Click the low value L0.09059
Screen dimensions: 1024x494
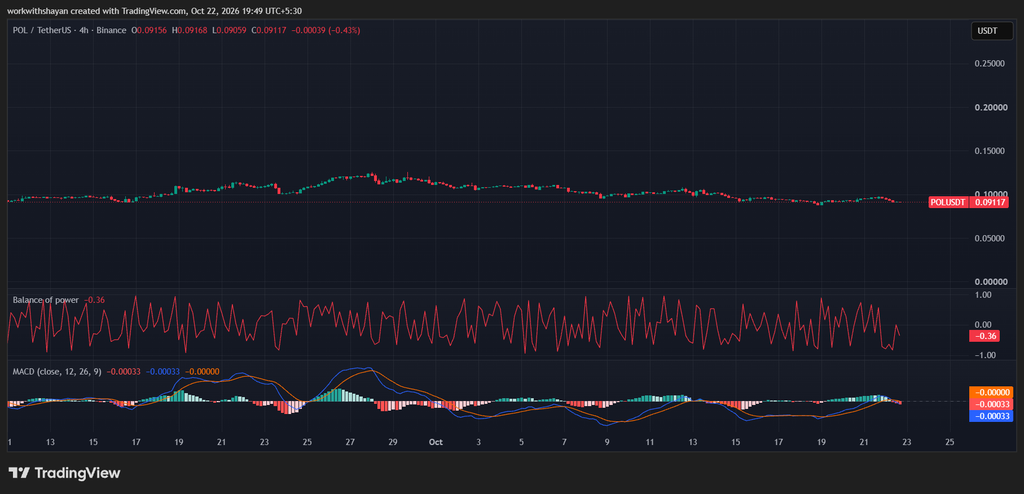coord(229,31)
